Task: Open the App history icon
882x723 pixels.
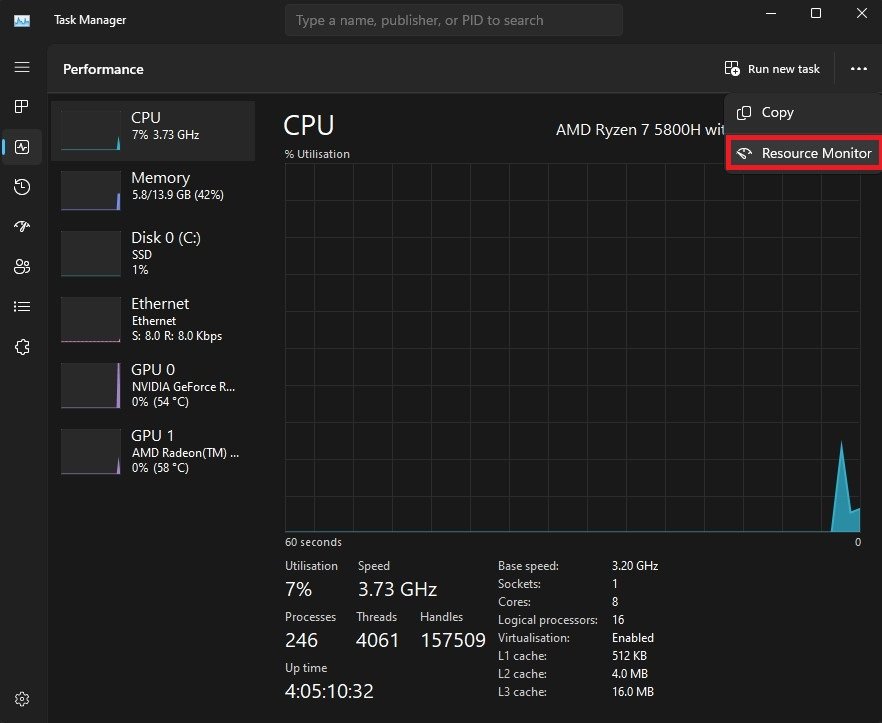Action: [x=22, y=187]
